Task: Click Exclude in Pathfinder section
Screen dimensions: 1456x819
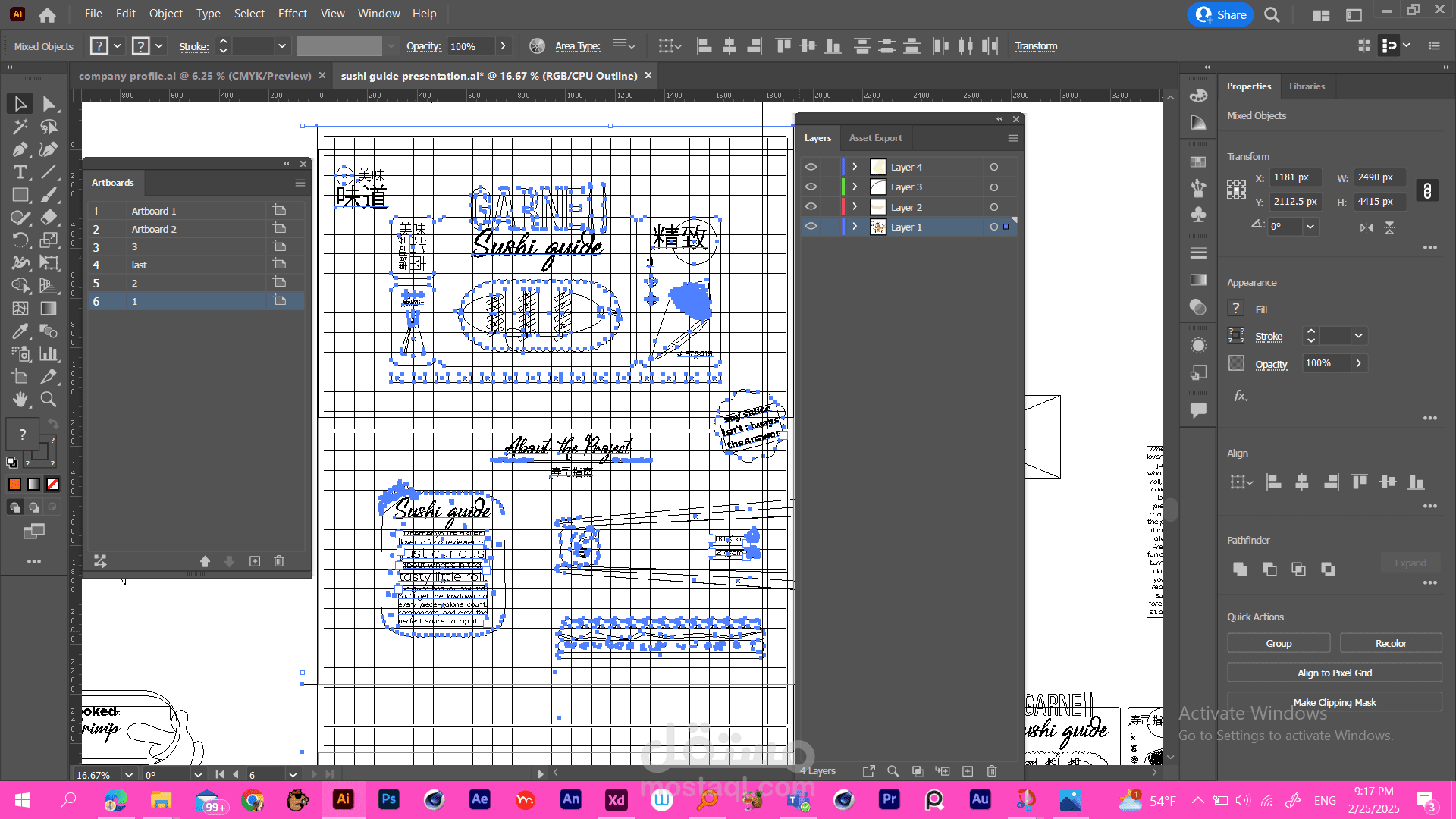Action: [x=1328, y=569]
